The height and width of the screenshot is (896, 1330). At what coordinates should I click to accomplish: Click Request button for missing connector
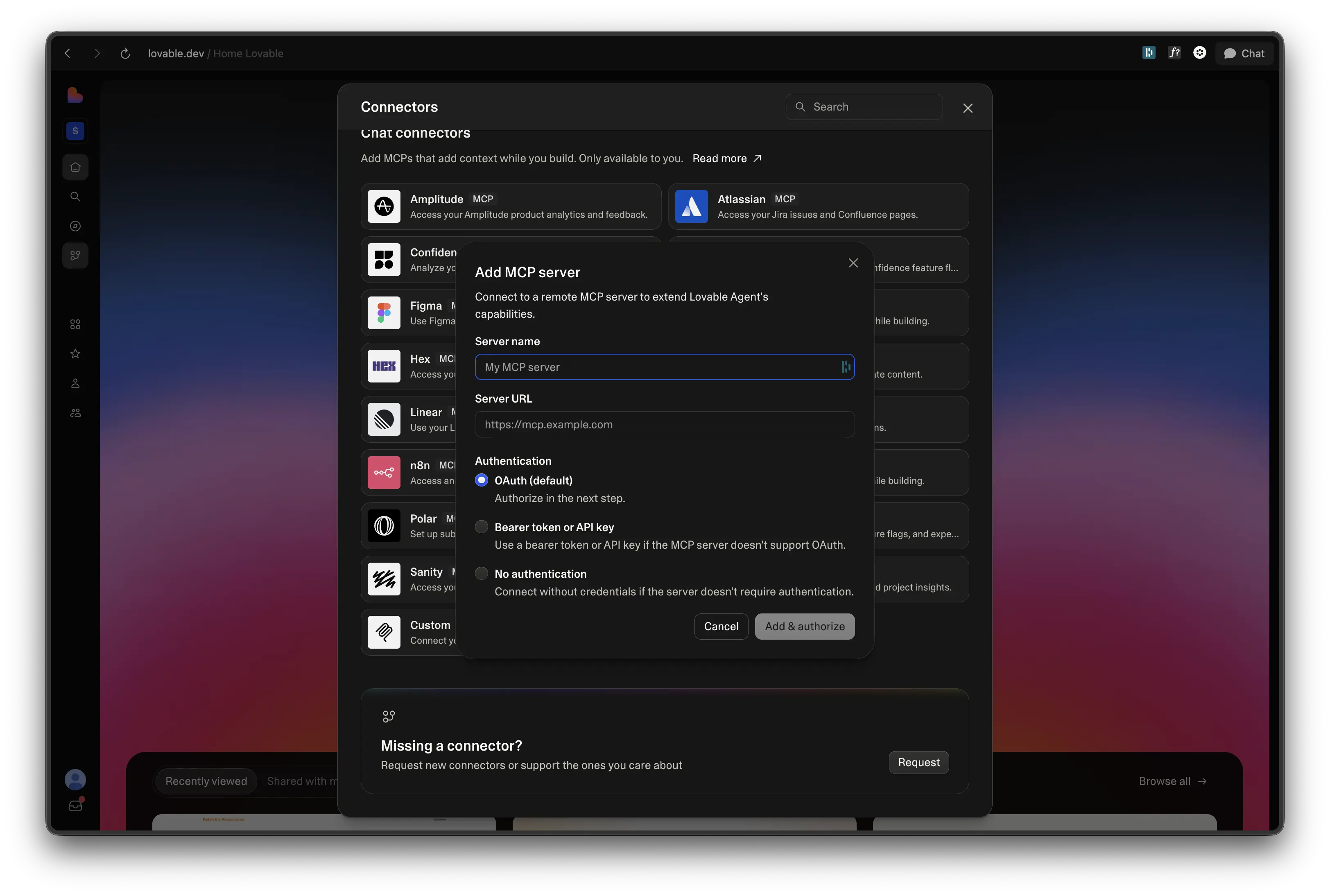tap(918, 762)
